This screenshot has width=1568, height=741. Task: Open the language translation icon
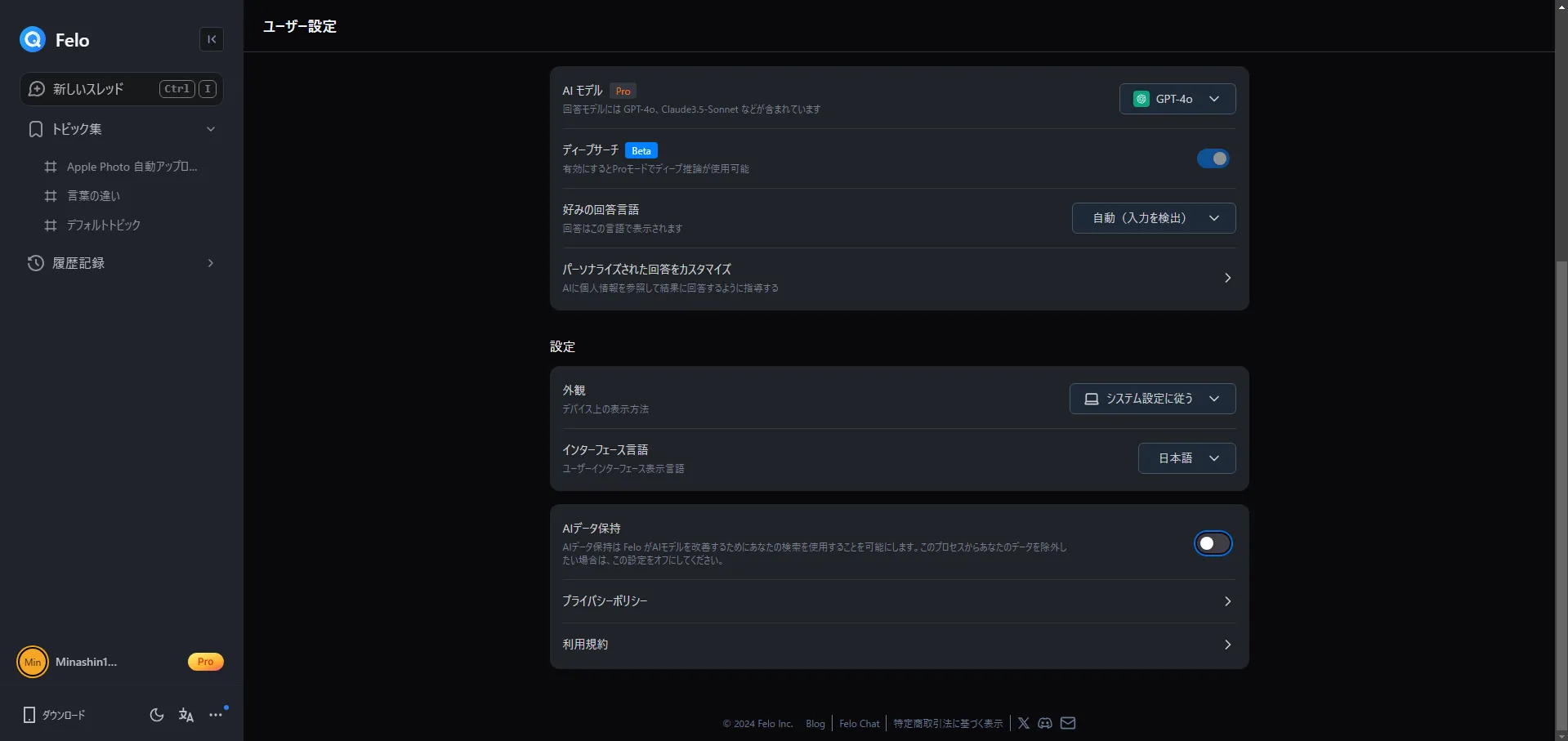(186, 715)
